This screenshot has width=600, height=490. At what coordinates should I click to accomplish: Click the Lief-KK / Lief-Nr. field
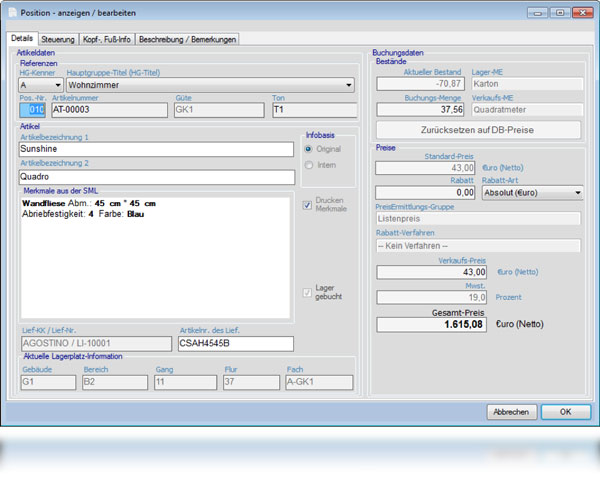click(x=96, y=343)
